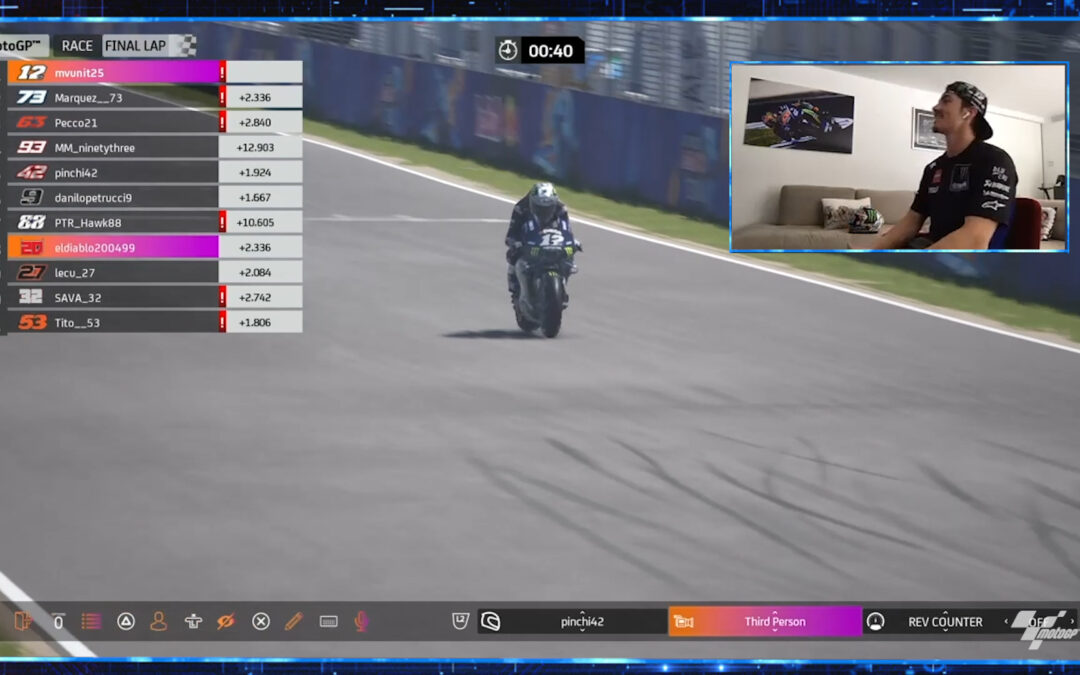Click the 00:40 timer display
Image resolution: width=1080 pixels, height=675 pixels.
pos(550,51)
